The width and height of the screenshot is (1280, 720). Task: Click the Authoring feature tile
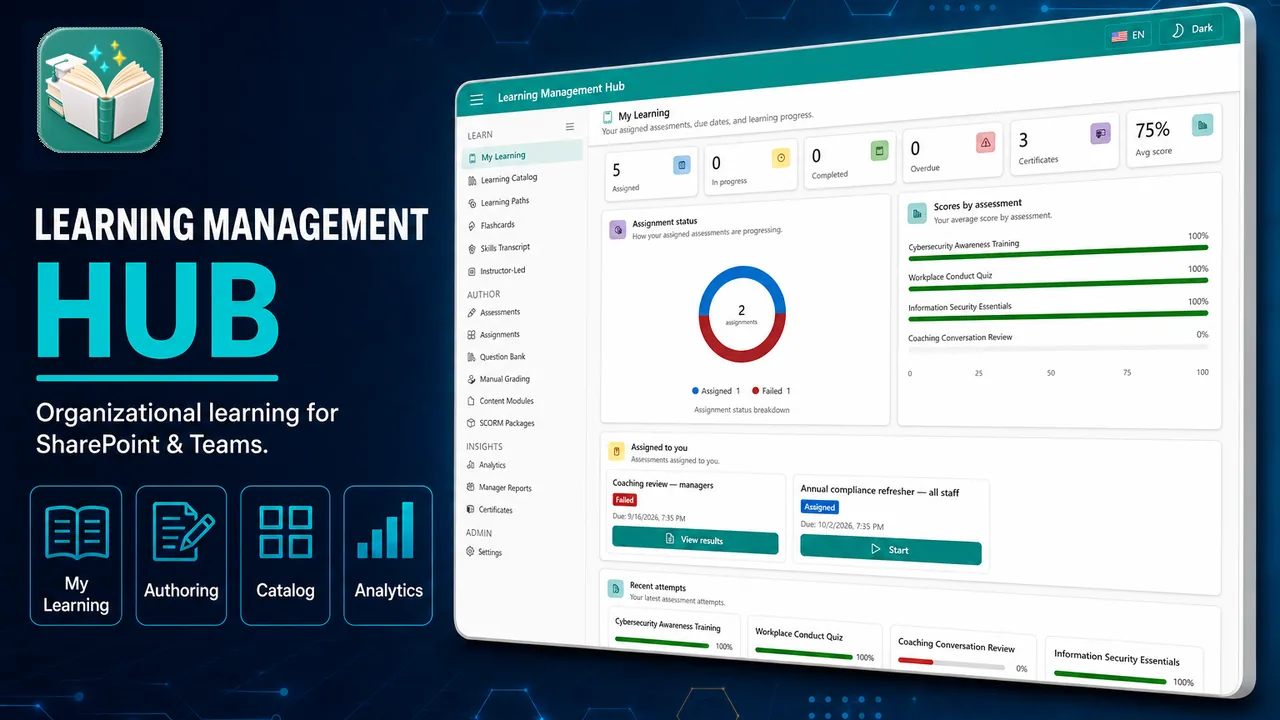(x=181, y=555)
